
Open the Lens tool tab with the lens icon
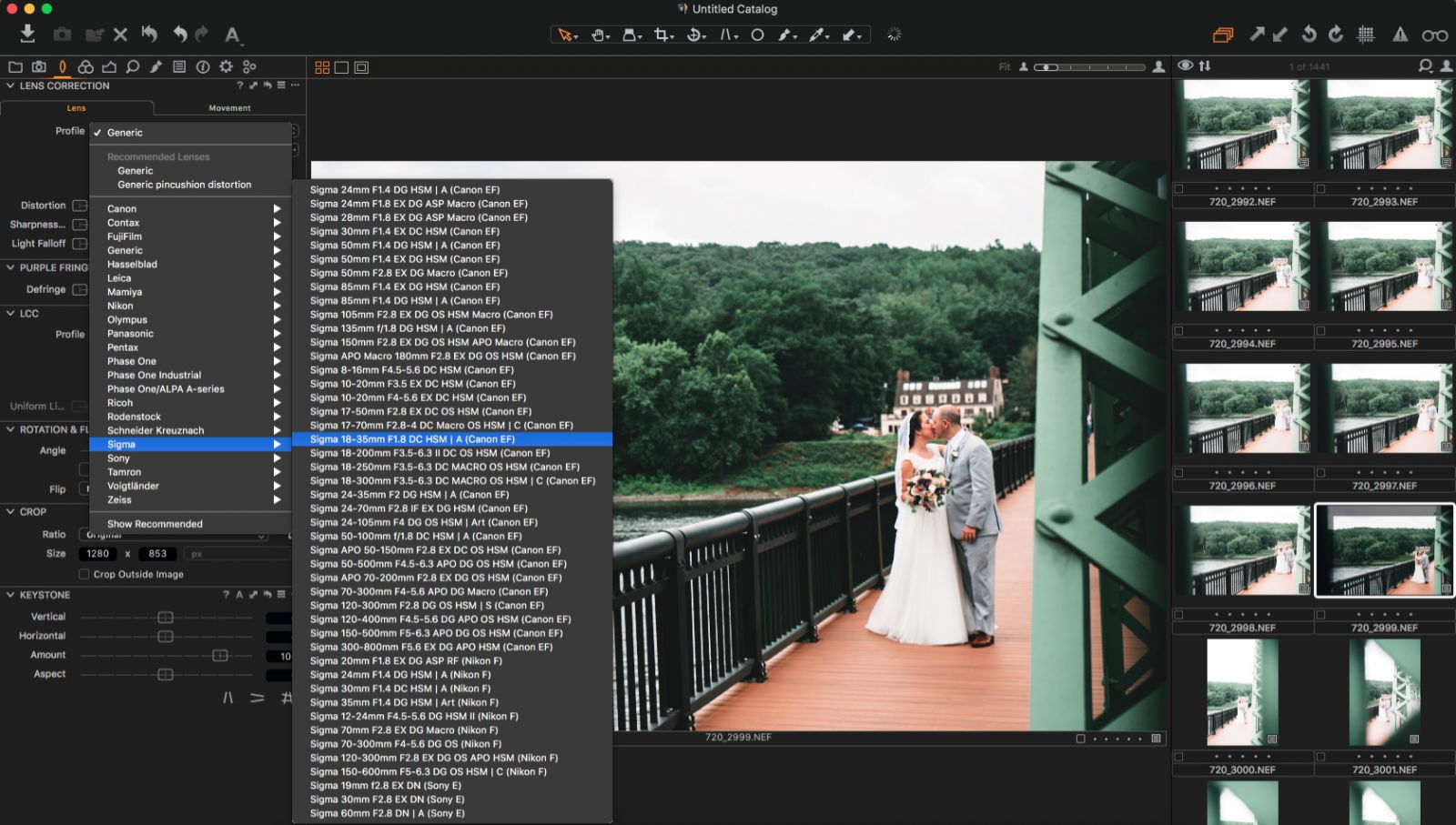(x=62, y=66)
